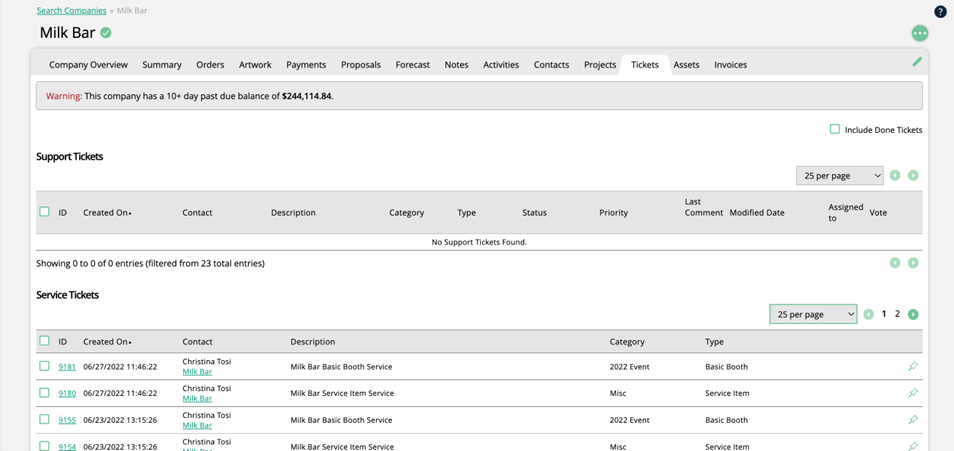The height and width of the screenshot is (451, 954).
Task: Check the box for ticket 9155
Action: [44, 419]
